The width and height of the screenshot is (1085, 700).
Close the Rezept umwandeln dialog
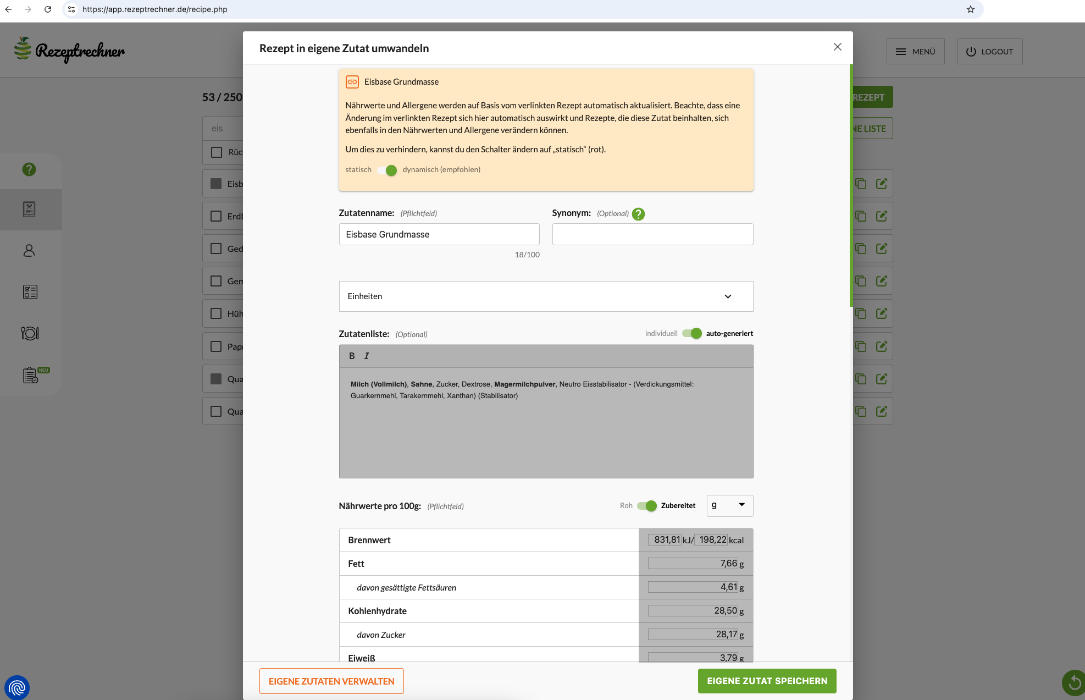[x=837, y=47]
